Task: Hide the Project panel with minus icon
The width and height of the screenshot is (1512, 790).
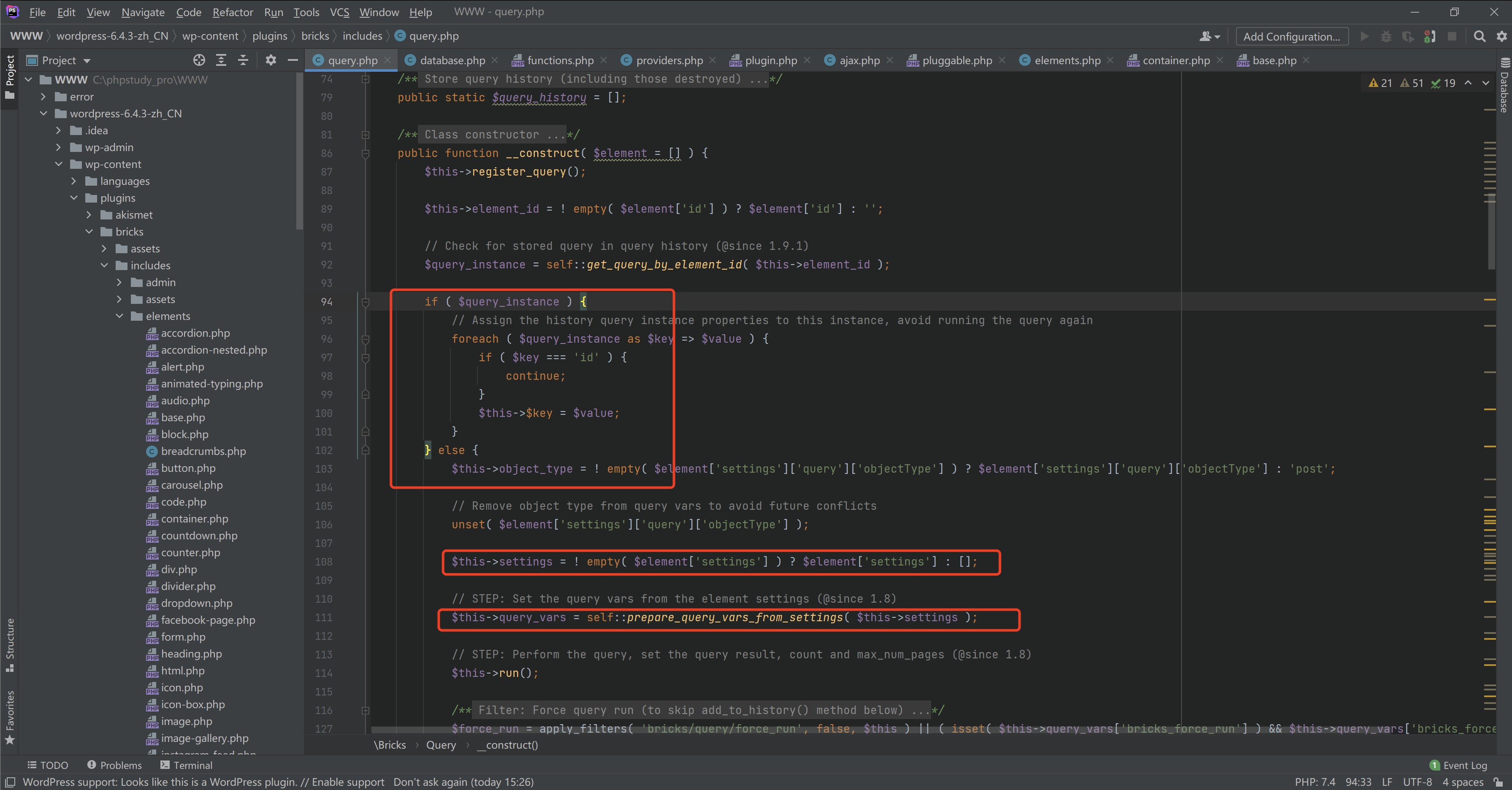Action: coord(293,60)
